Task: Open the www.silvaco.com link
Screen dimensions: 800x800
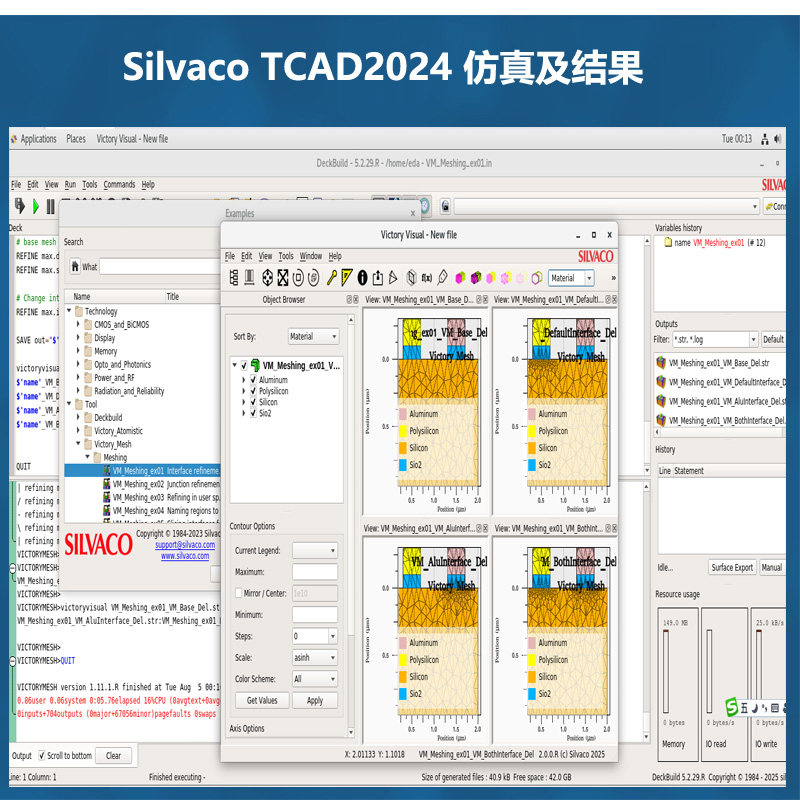Action: tap(185, 556)
